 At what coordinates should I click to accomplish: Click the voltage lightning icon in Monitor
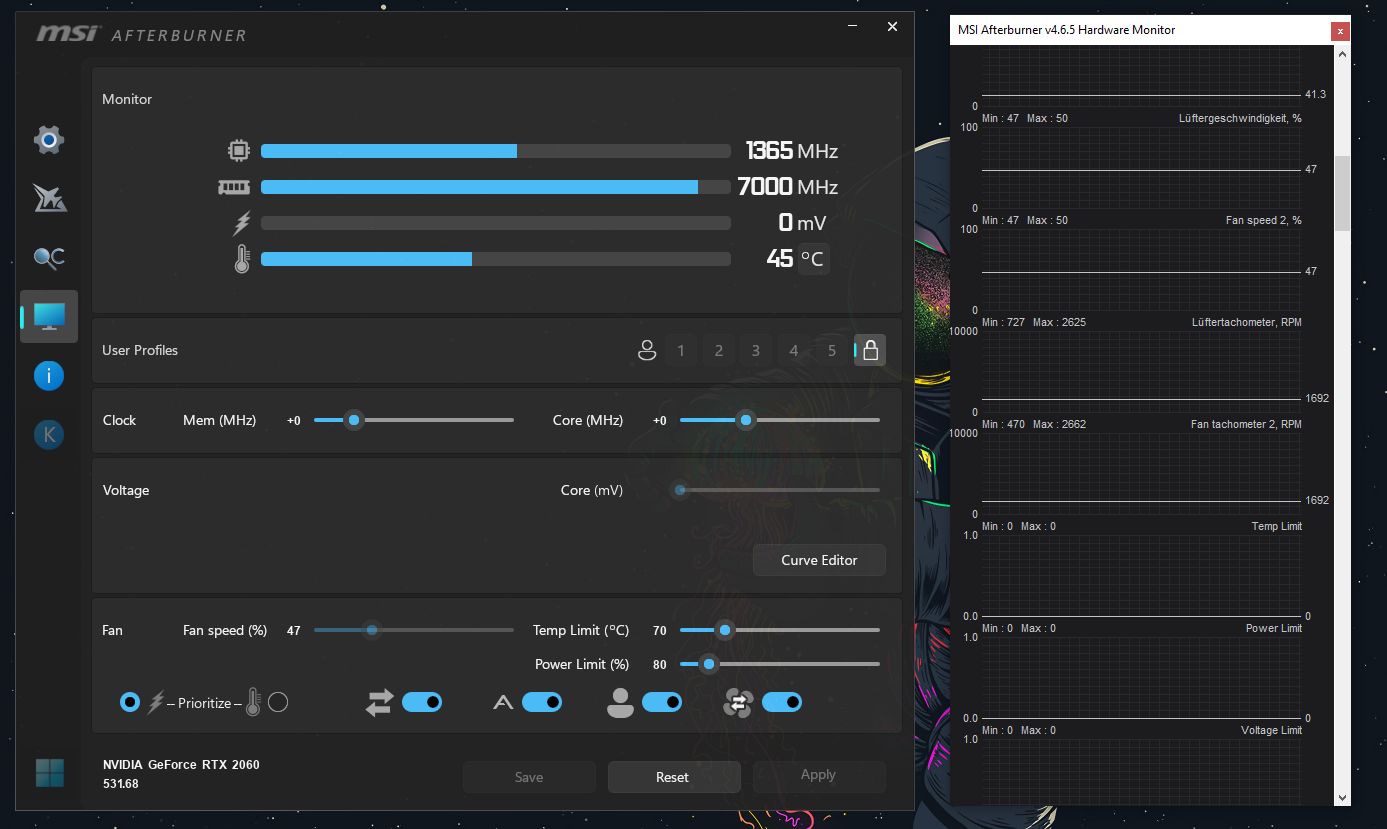coord(241,223)
